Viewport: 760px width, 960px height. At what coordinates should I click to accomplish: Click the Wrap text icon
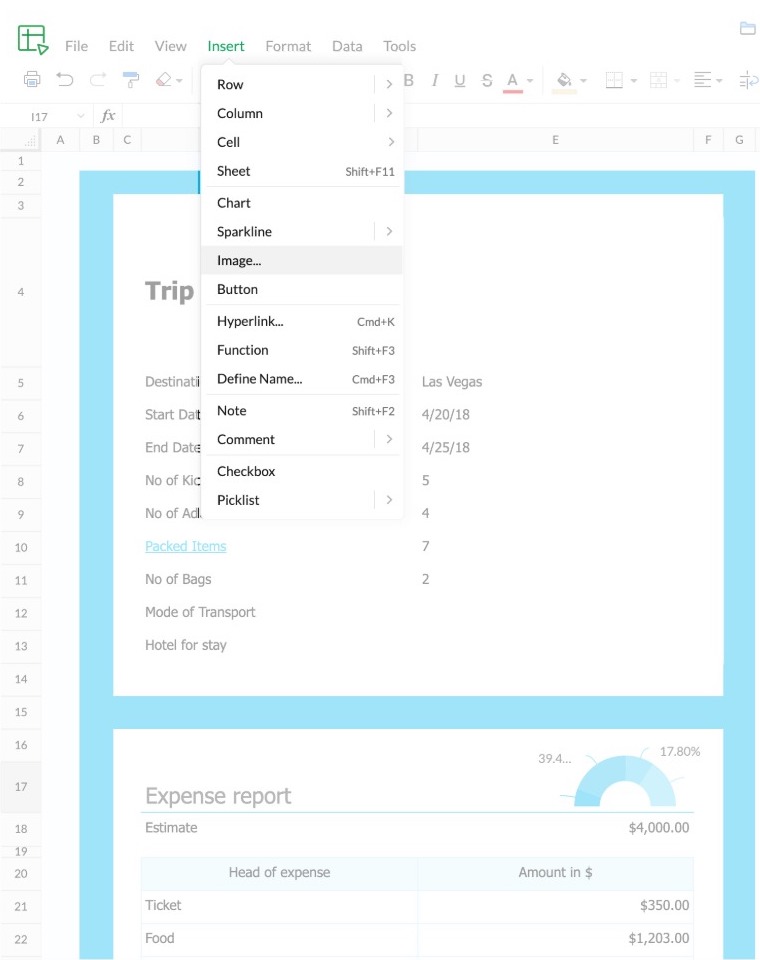pyautogui.click(x=748, y=80)
